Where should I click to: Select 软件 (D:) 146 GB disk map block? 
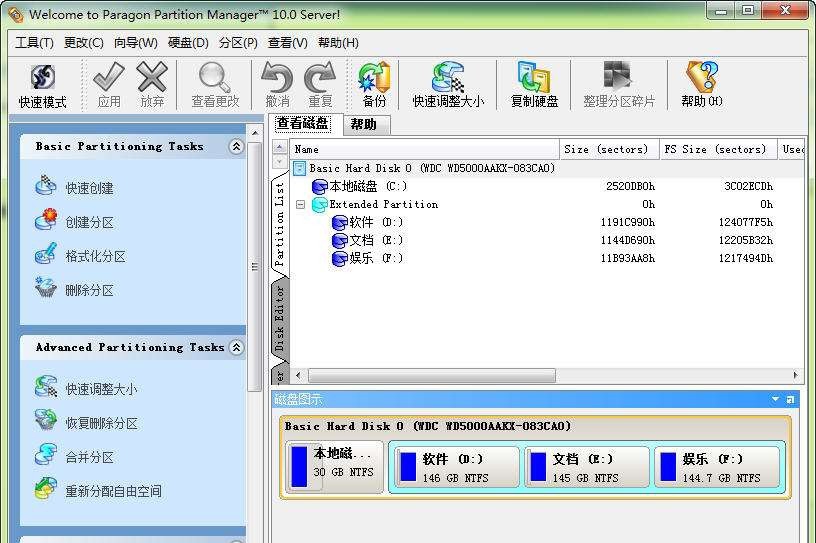click(x=456, y=466)
